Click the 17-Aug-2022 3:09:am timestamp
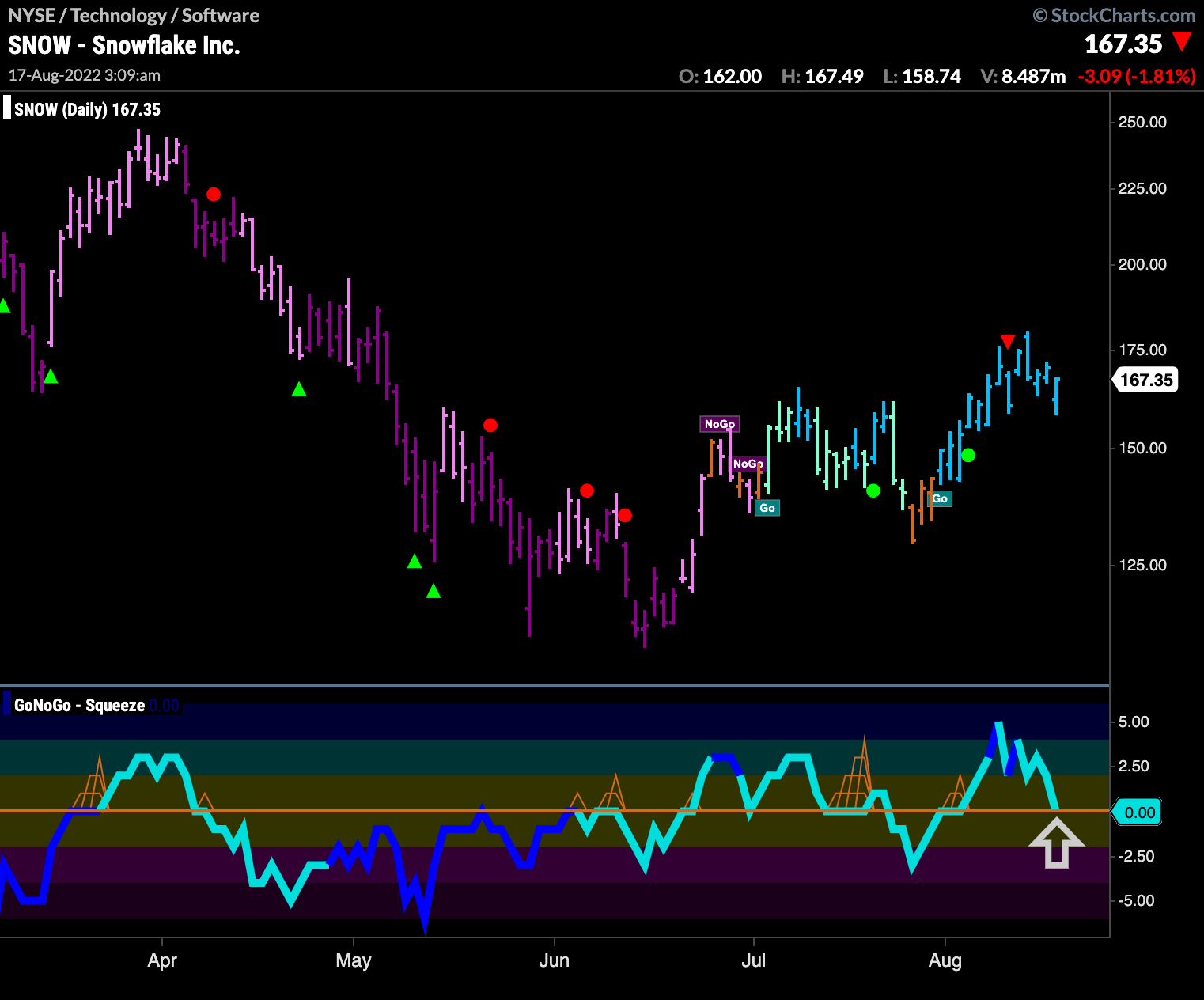The image size is (1204, 1000). point(85,75)
